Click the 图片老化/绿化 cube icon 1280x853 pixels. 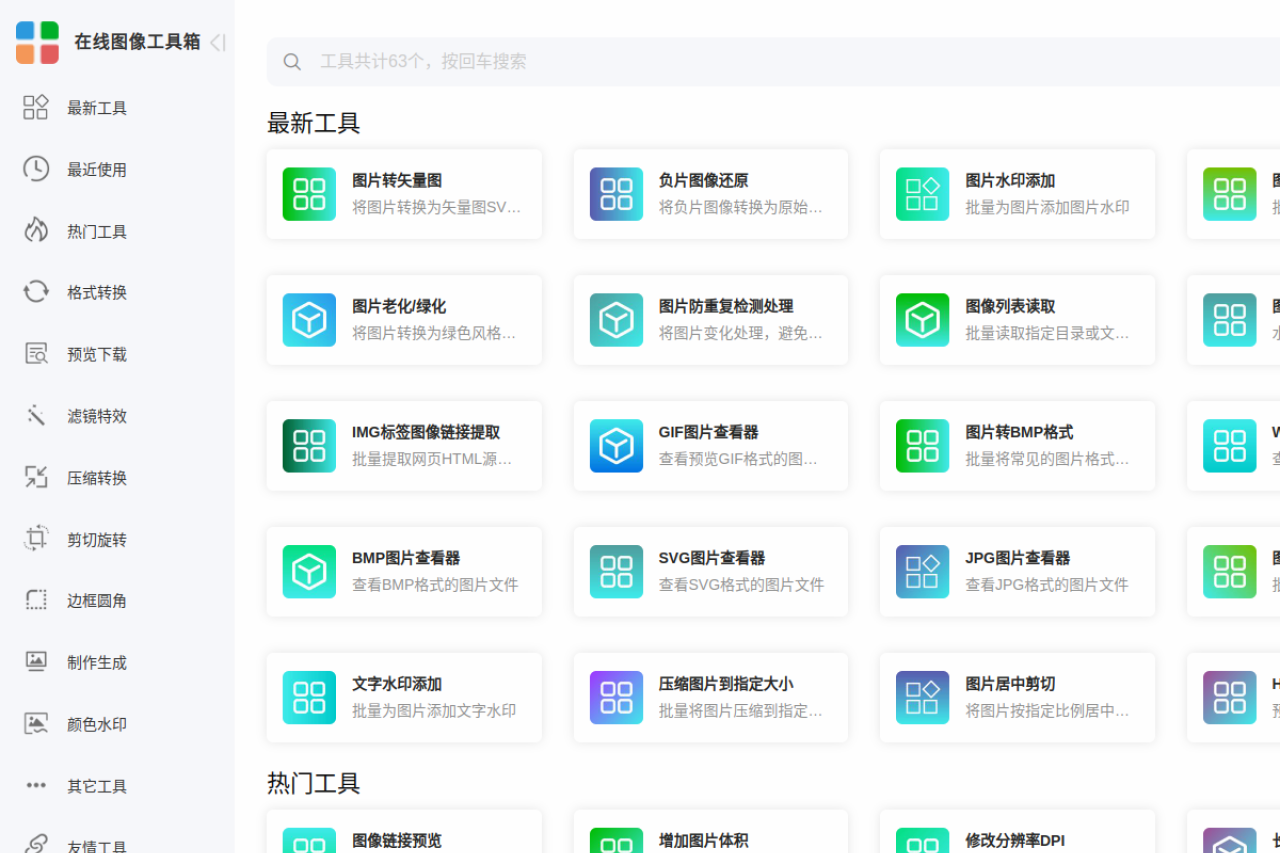[x=309, y=320]
